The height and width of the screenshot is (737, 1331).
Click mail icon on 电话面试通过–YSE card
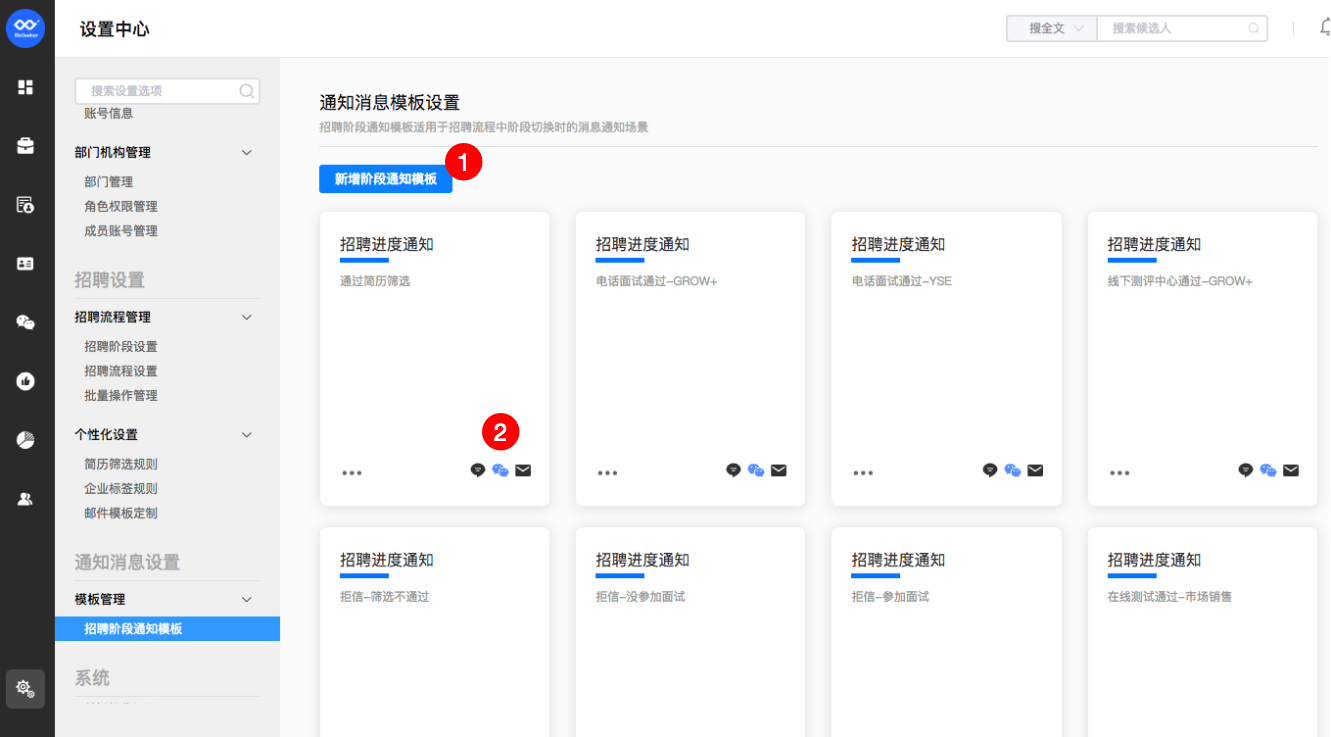pyautogui.click(x=1035, y=470)
